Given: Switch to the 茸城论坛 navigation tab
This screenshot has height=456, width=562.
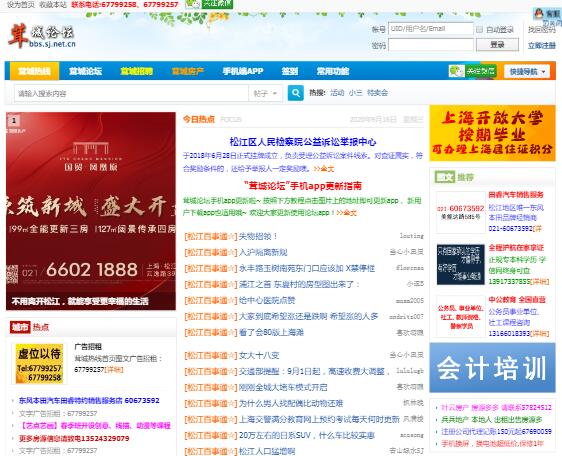Looking at the screenshot, I should click(x=85, y=71).
